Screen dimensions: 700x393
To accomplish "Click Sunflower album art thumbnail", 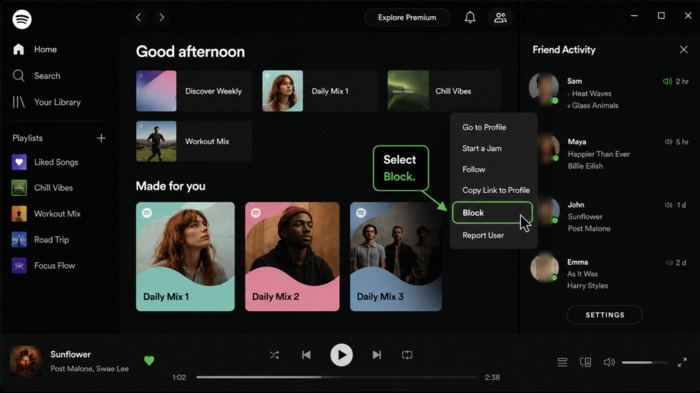I will point(25,361).
